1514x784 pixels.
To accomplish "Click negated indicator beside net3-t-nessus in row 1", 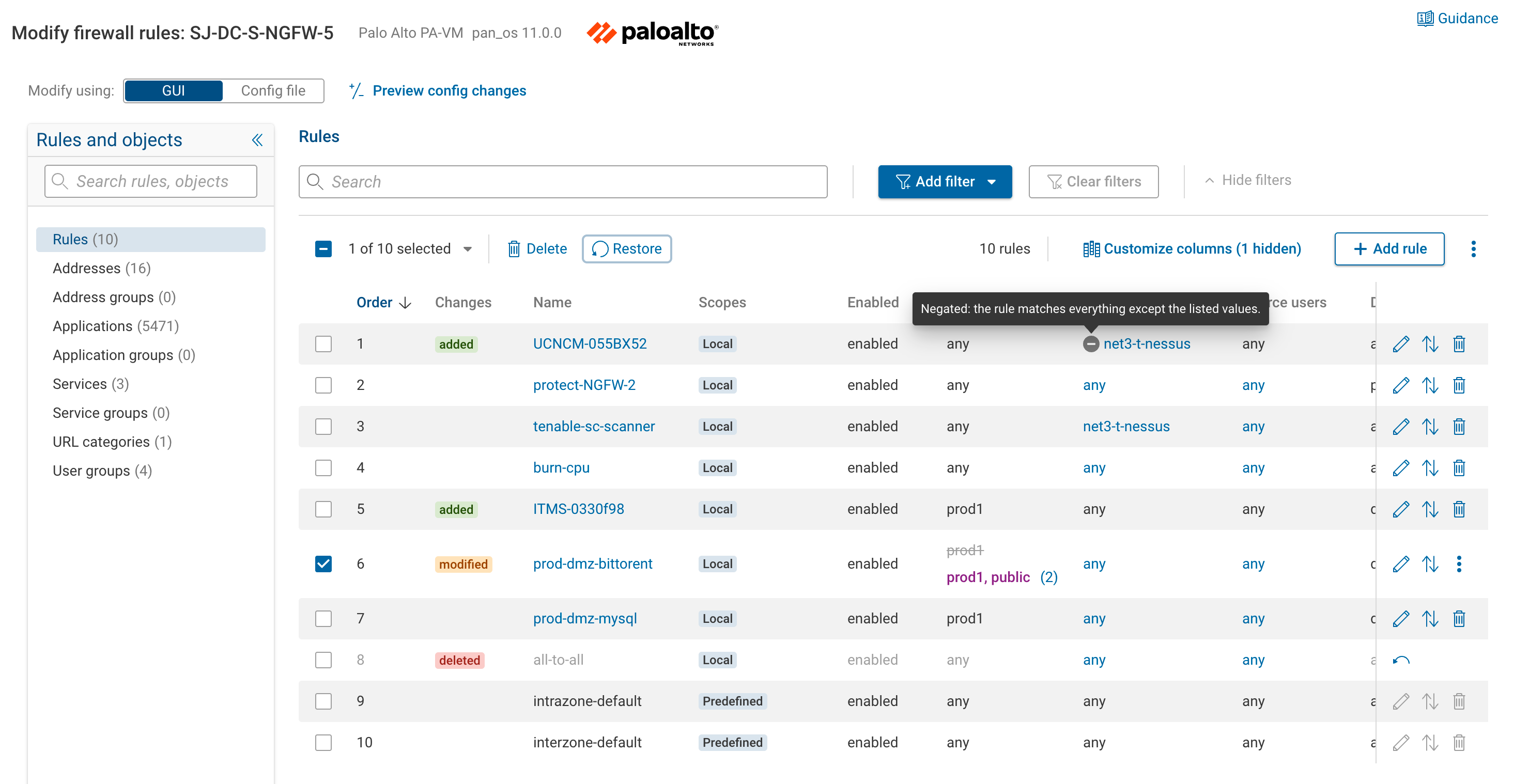I will coord(1090,344).
